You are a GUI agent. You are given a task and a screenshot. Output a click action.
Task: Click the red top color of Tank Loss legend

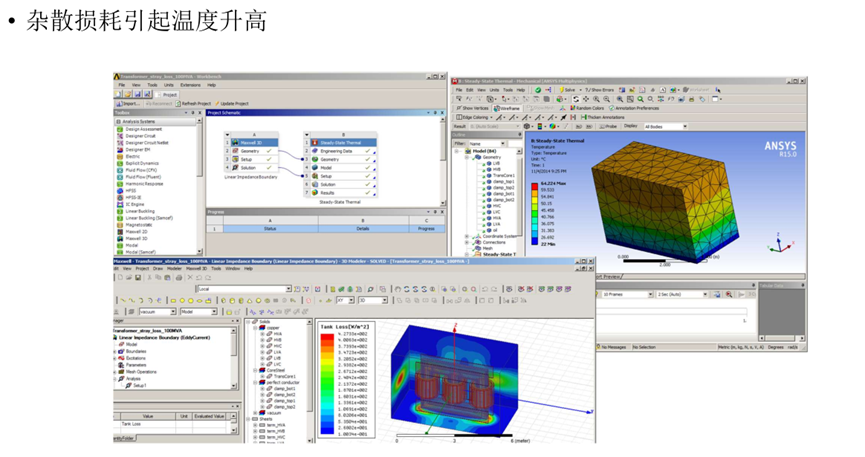pos(327,338)
